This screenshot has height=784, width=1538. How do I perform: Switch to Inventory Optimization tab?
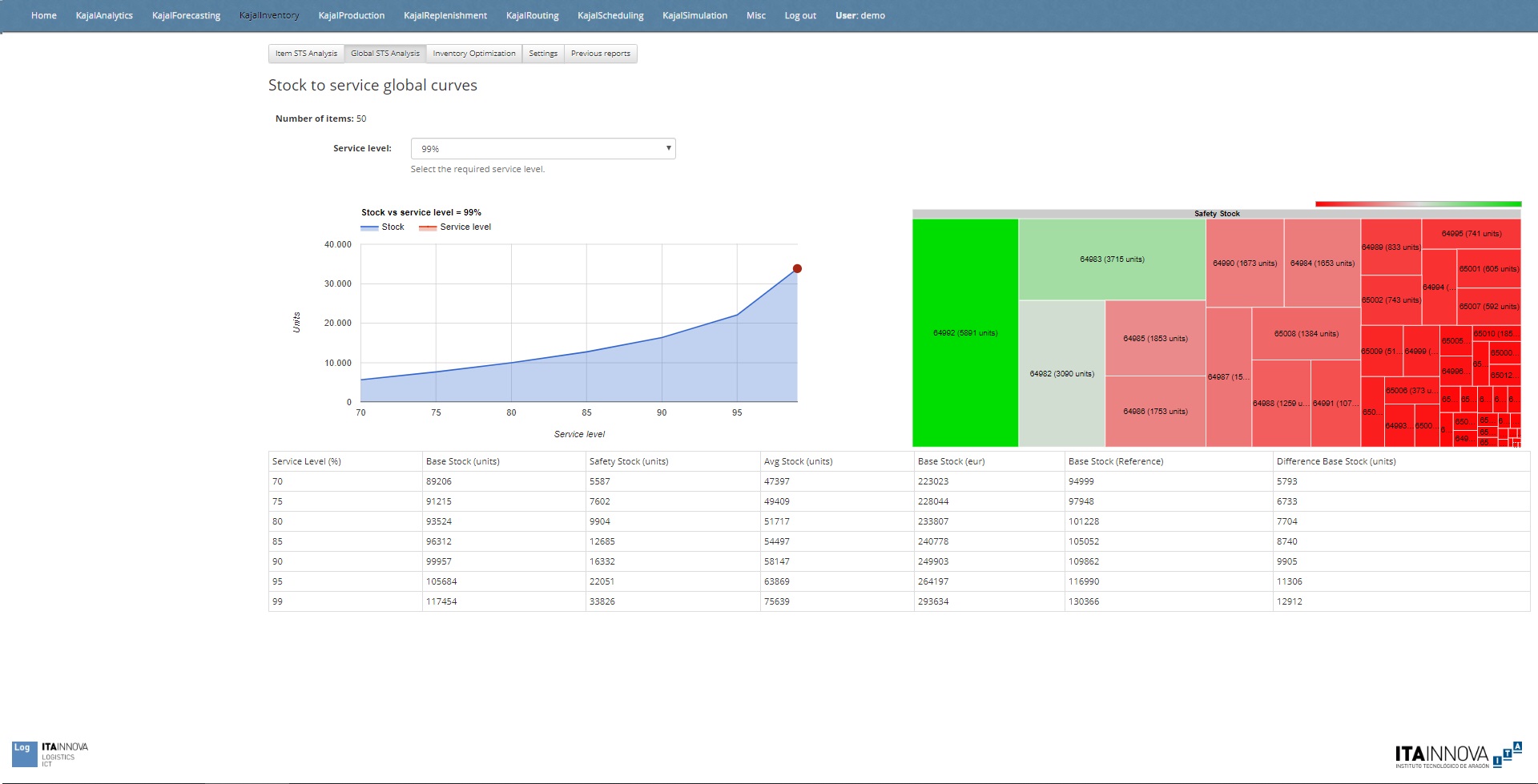coord(474,54)
